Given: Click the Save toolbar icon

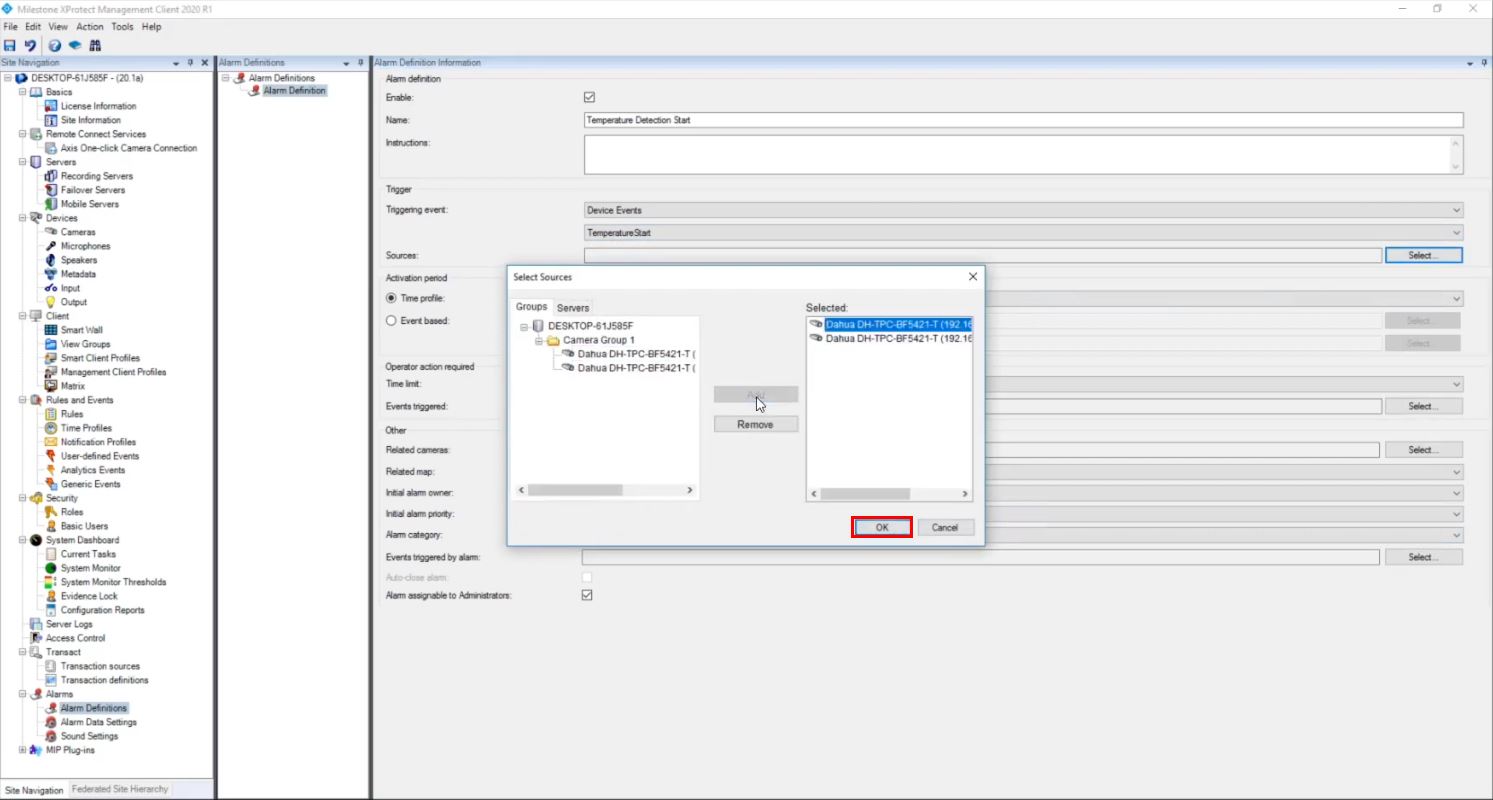Looking at the screenshot, I should coord(10,46).
